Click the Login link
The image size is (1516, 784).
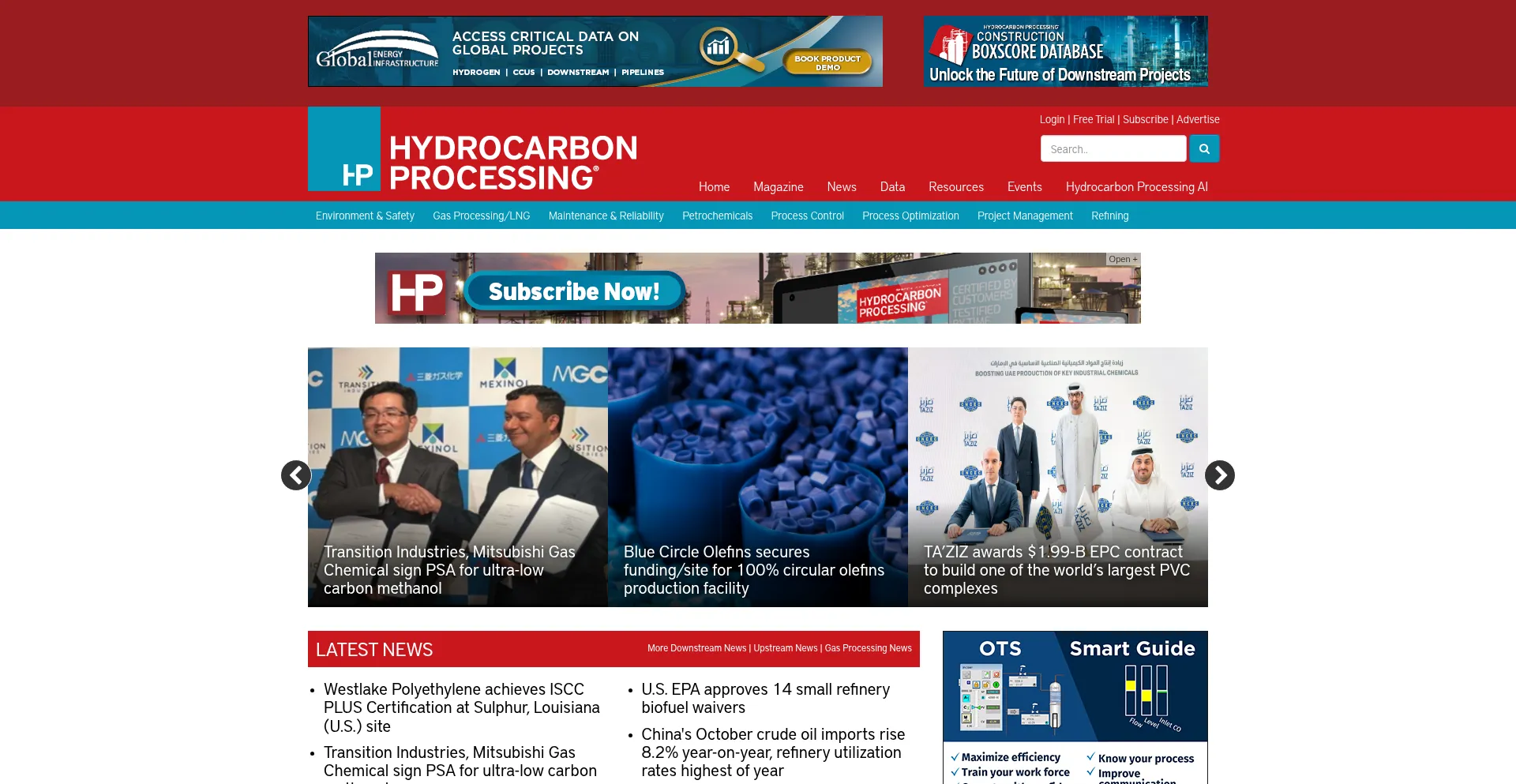[x=1052, y=119]
